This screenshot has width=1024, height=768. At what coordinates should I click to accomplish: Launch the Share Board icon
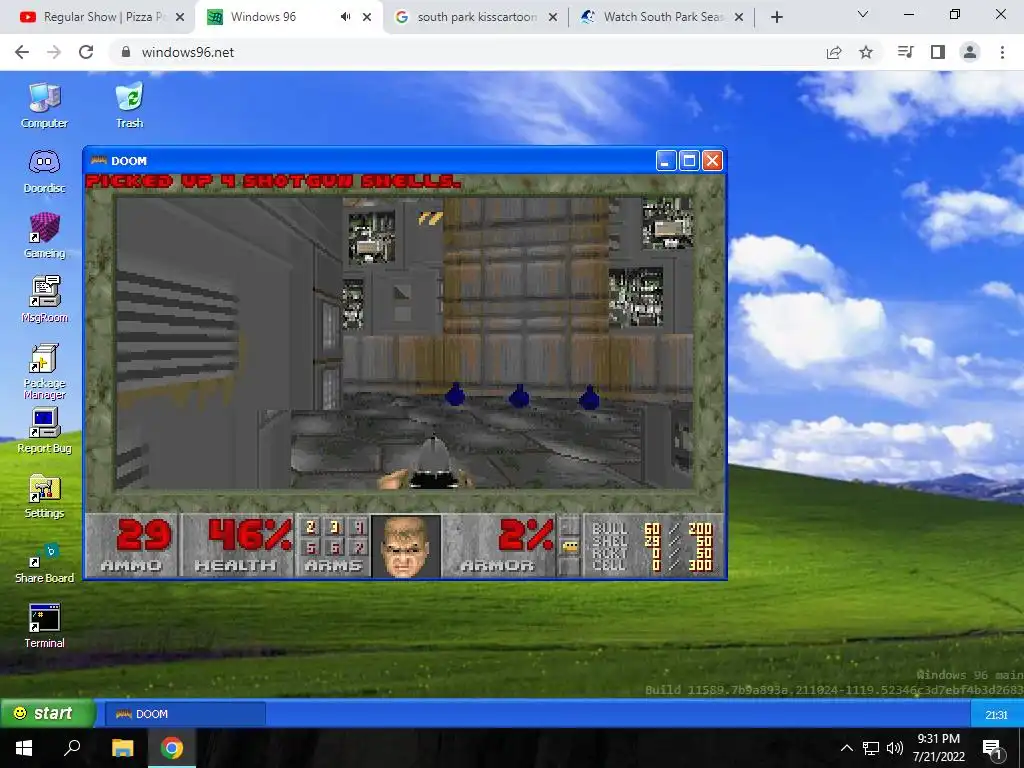[x=44, y=563]
